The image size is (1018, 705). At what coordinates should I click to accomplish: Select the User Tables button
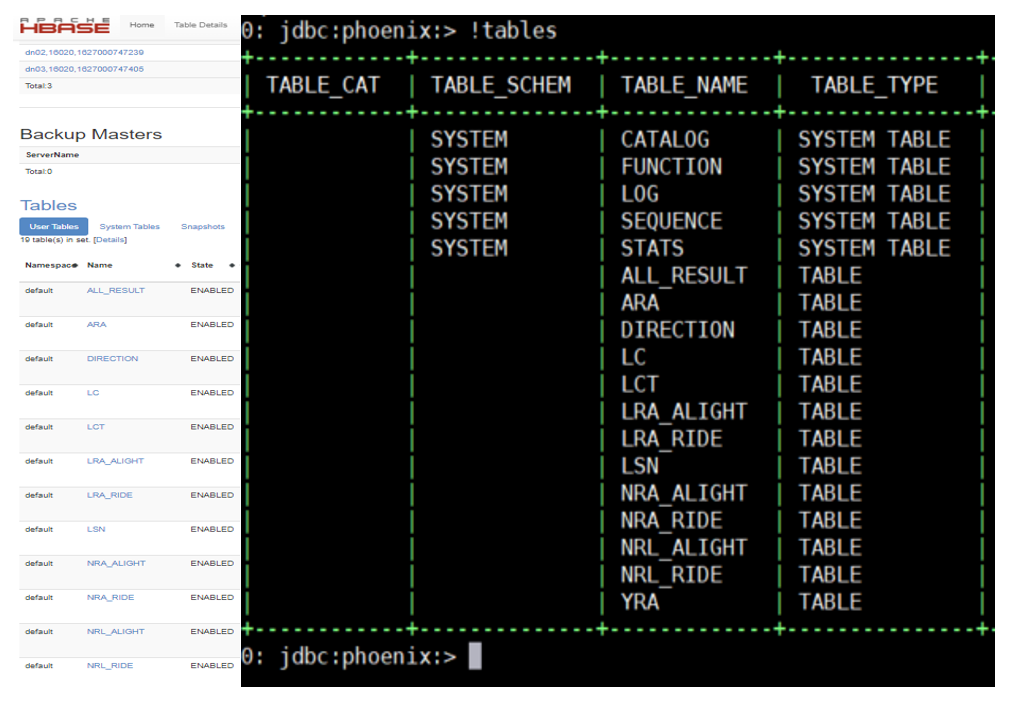53,226
